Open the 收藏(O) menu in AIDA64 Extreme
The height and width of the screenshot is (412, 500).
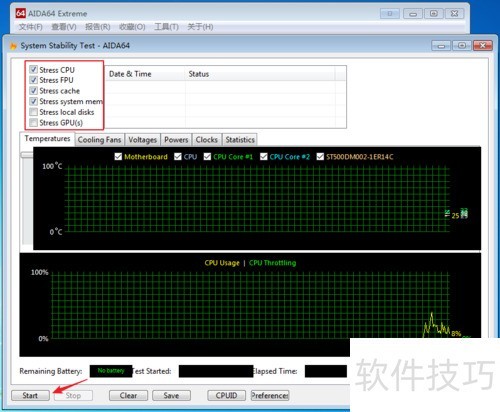pyautogui.click(x=132, y=27)
